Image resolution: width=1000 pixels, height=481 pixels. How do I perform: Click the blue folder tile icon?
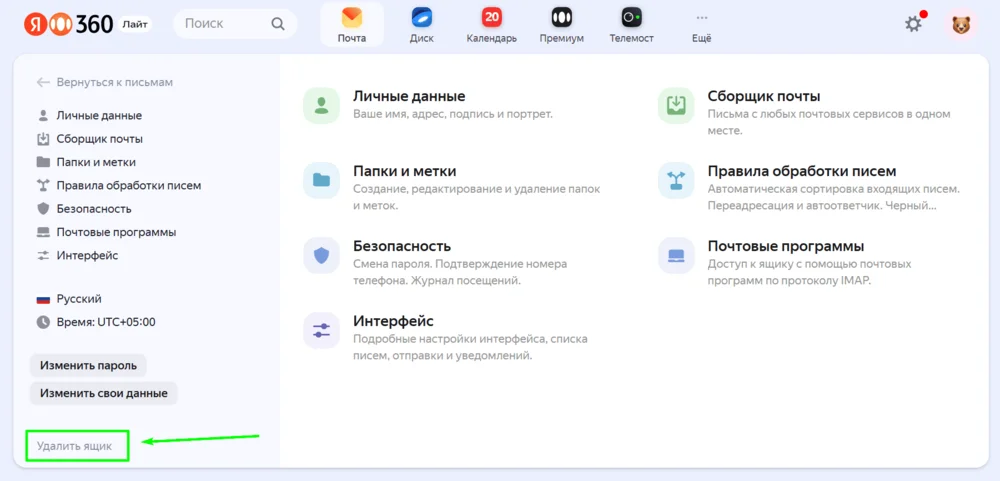point(321,181)
